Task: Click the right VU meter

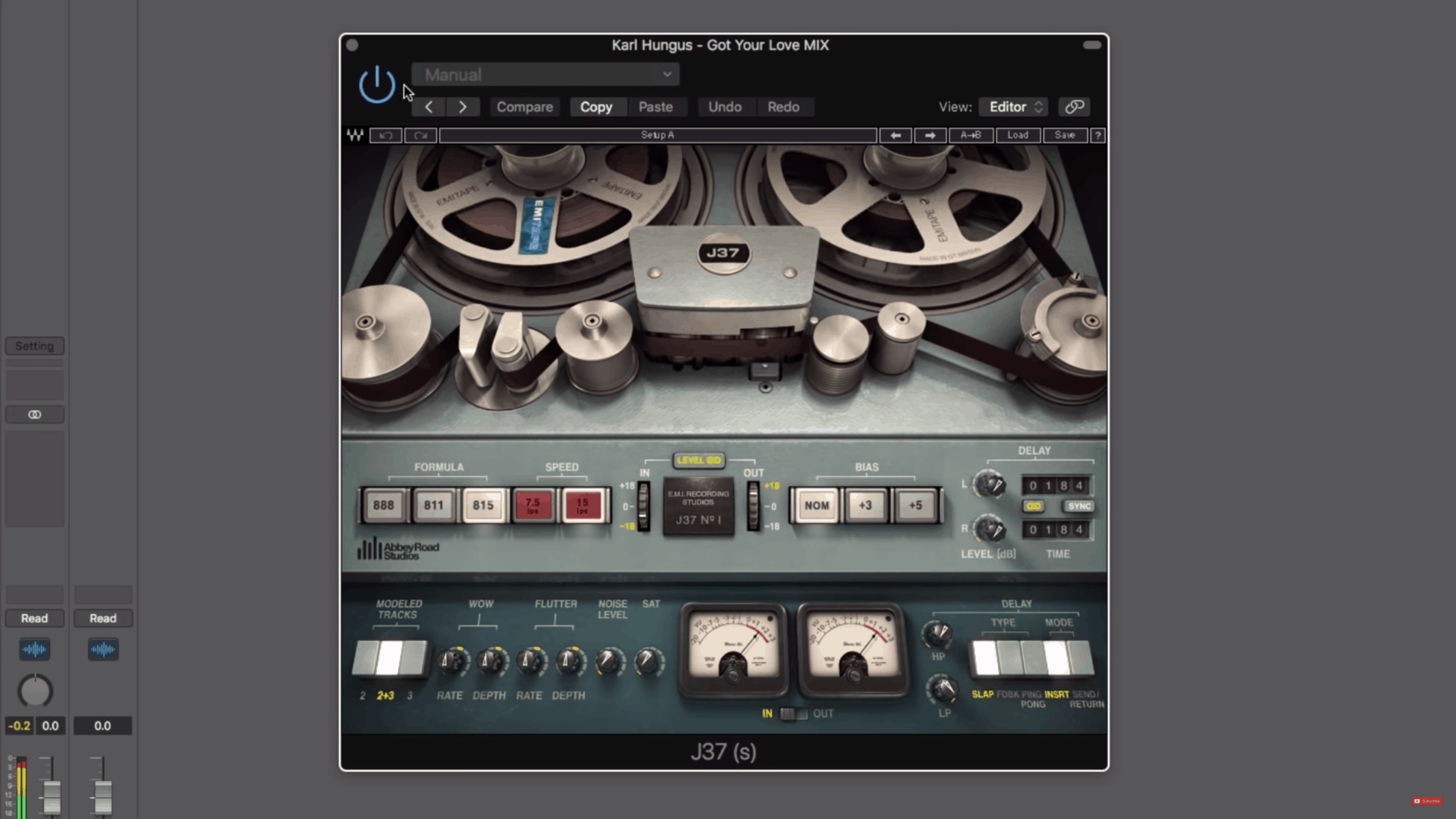Action: pos(853,649)
